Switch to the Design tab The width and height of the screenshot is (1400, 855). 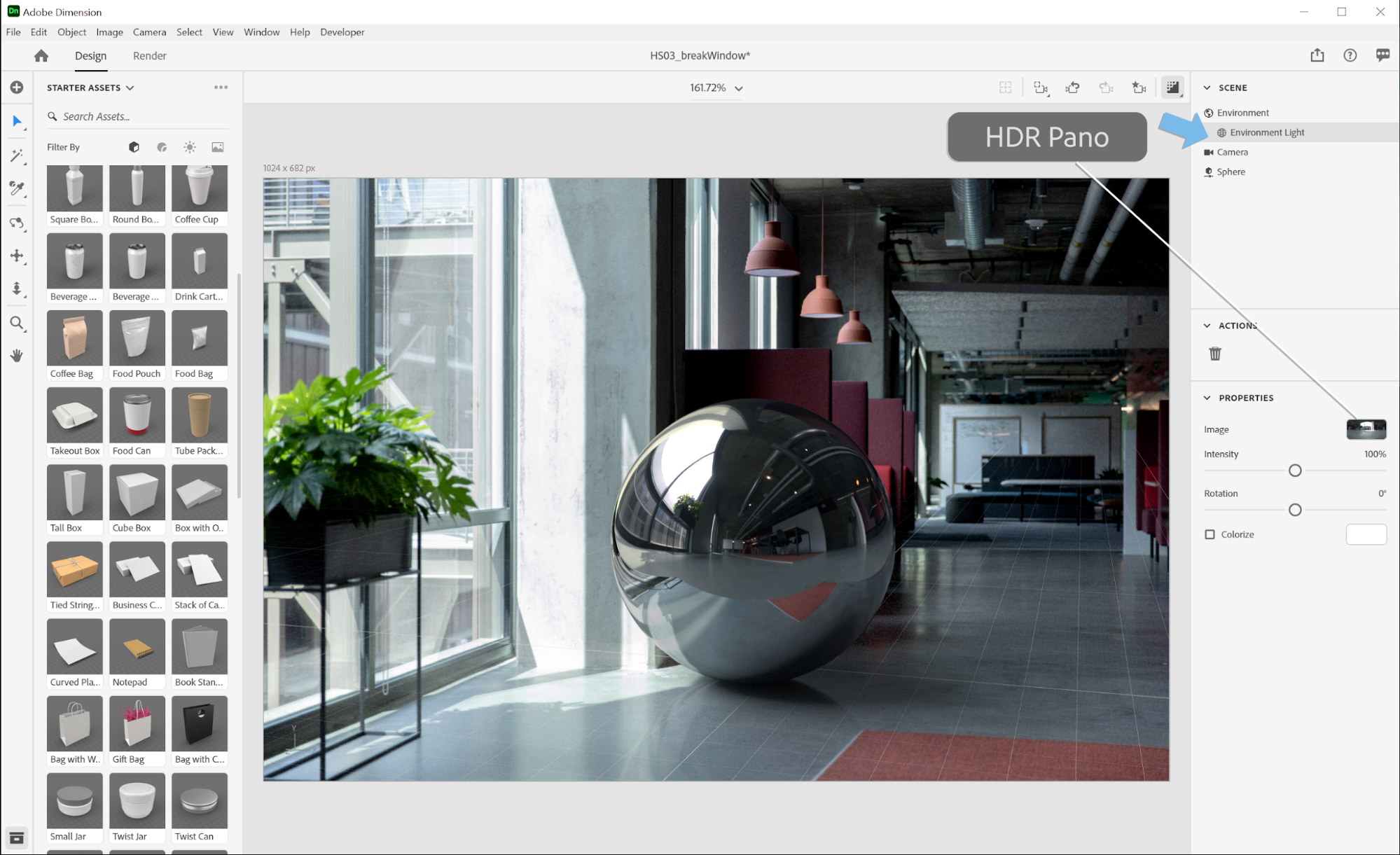90,55
